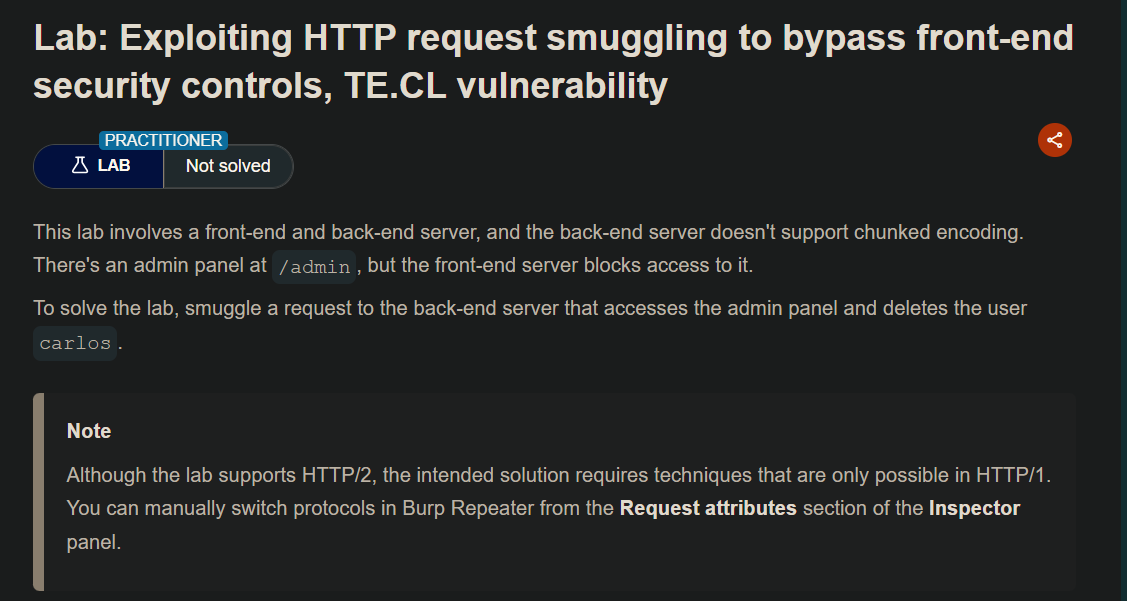Viewport: 1127px width, 601px height.
Task: Click the carlos code snippet
Action: tap(76, 343)
